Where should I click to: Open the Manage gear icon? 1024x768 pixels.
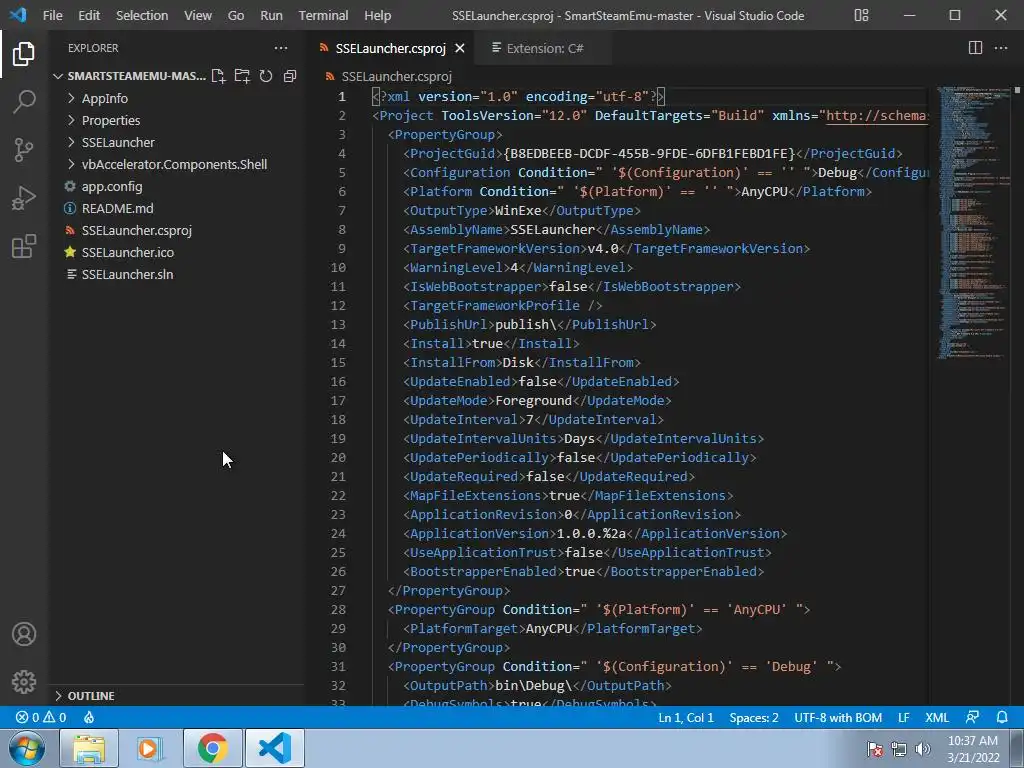tap(24, 682)
